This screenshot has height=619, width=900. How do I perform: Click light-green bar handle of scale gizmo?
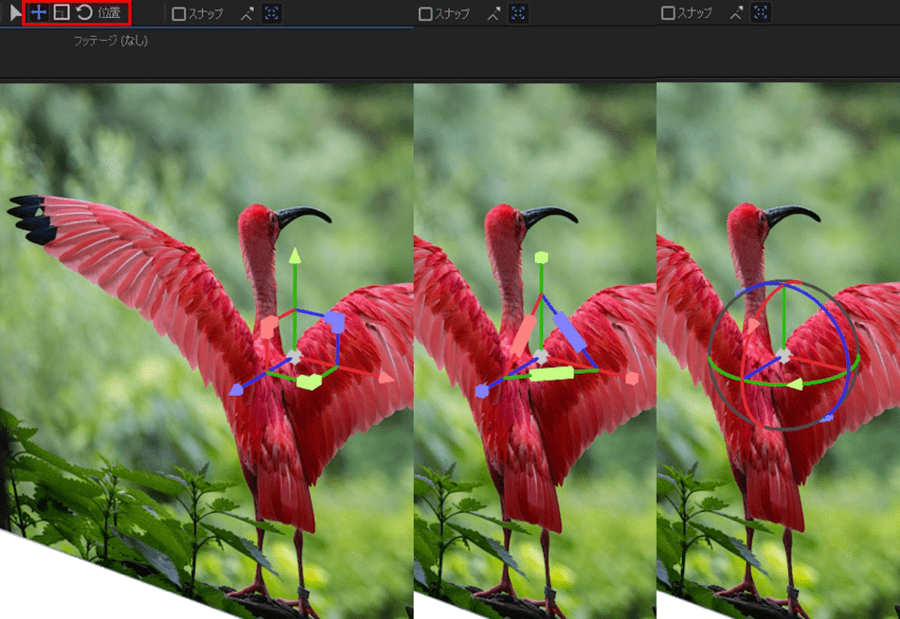pyautogui.click(x=551, y=374)
